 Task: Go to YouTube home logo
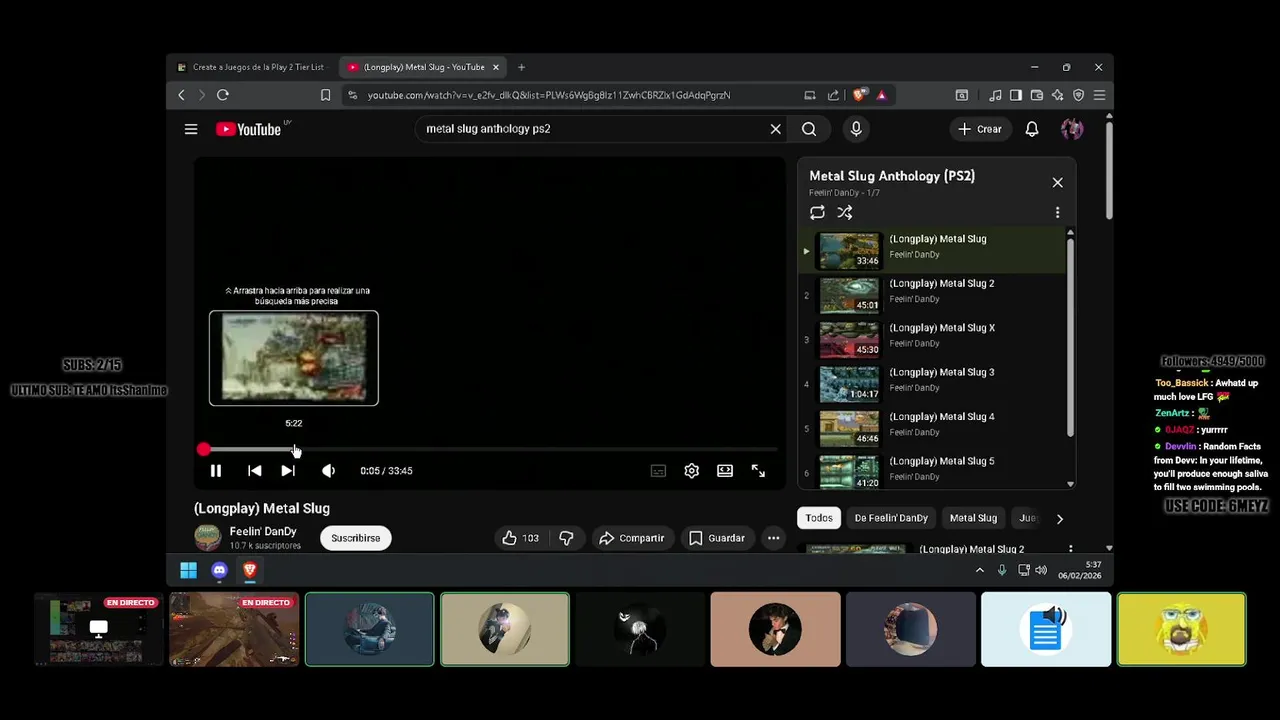pos(249,129)
